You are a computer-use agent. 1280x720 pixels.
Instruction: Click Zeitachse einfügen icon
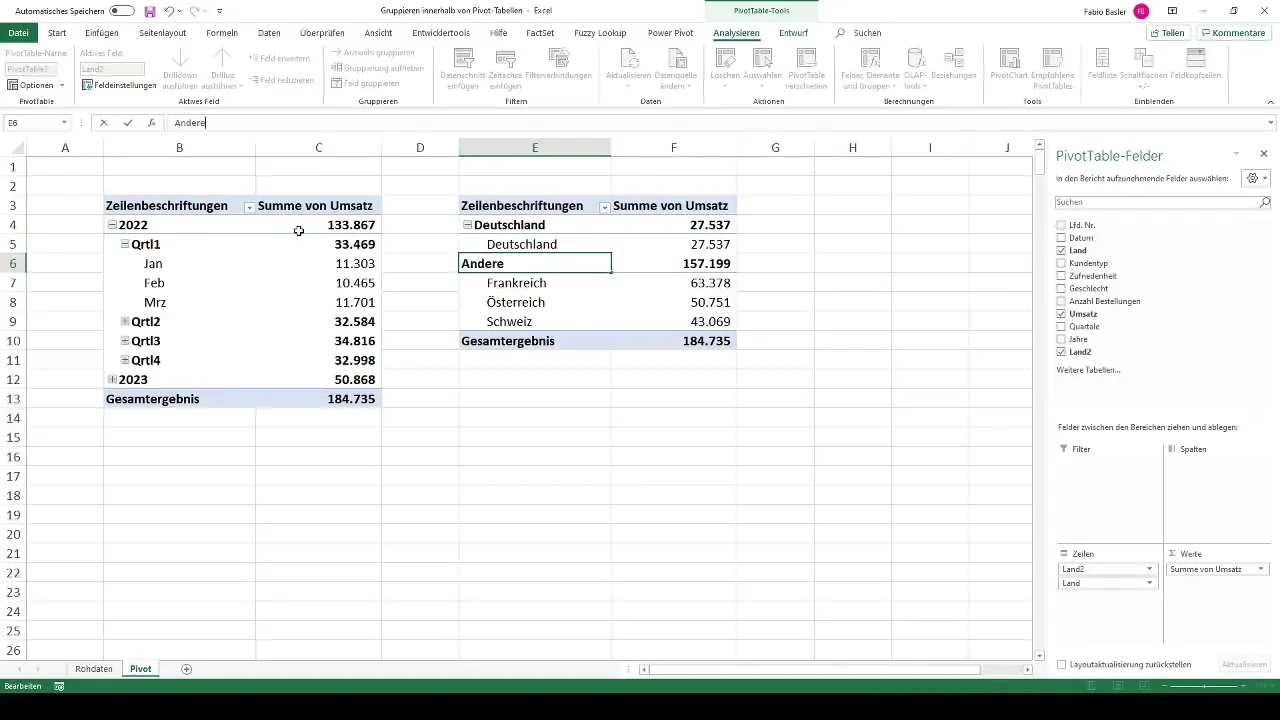coord(506,58)
